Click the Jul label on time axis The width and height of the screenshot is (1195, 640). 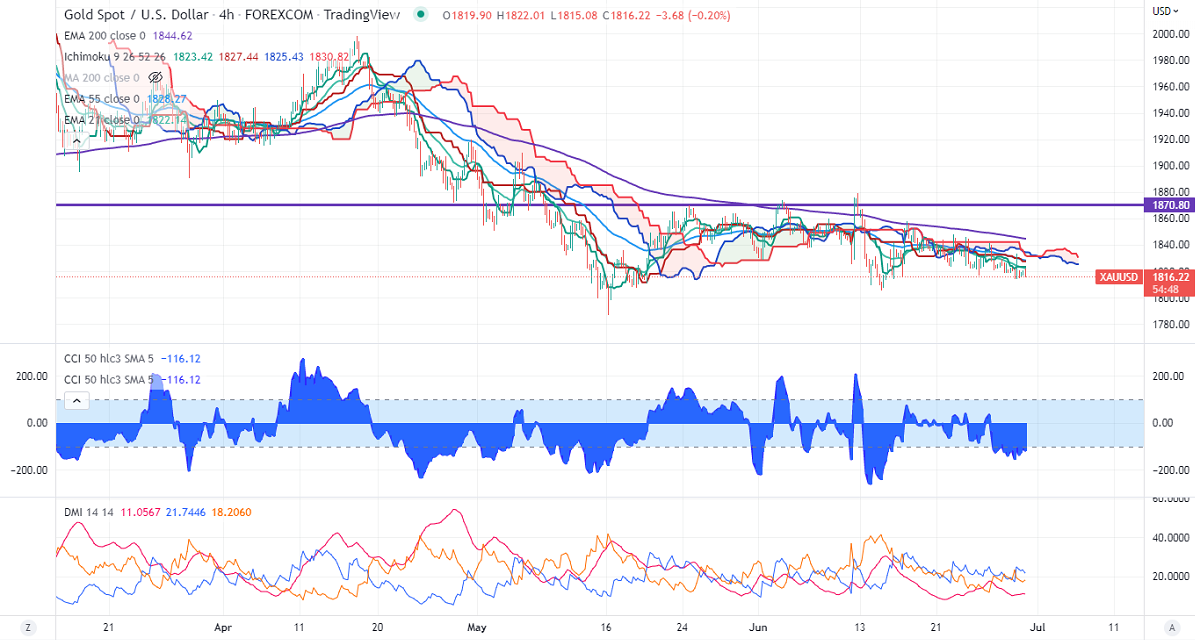[1038, 628]
